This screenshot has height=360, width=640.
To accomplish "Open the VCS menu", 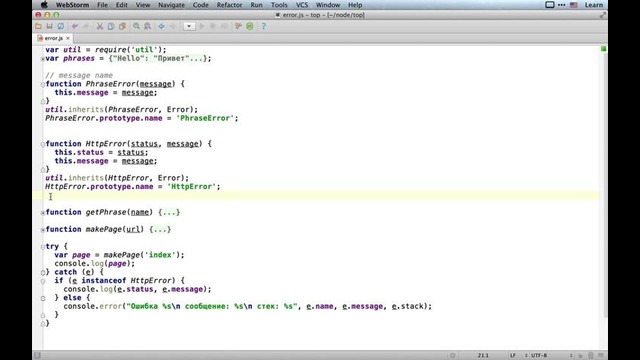I will point(302,5).
